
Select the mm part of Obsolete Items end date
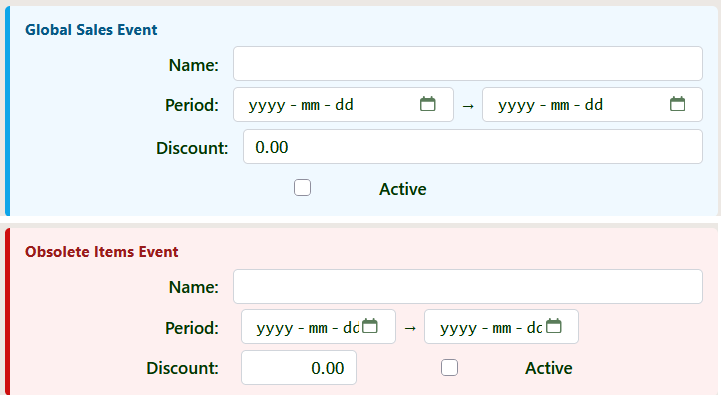pos(502,328)
